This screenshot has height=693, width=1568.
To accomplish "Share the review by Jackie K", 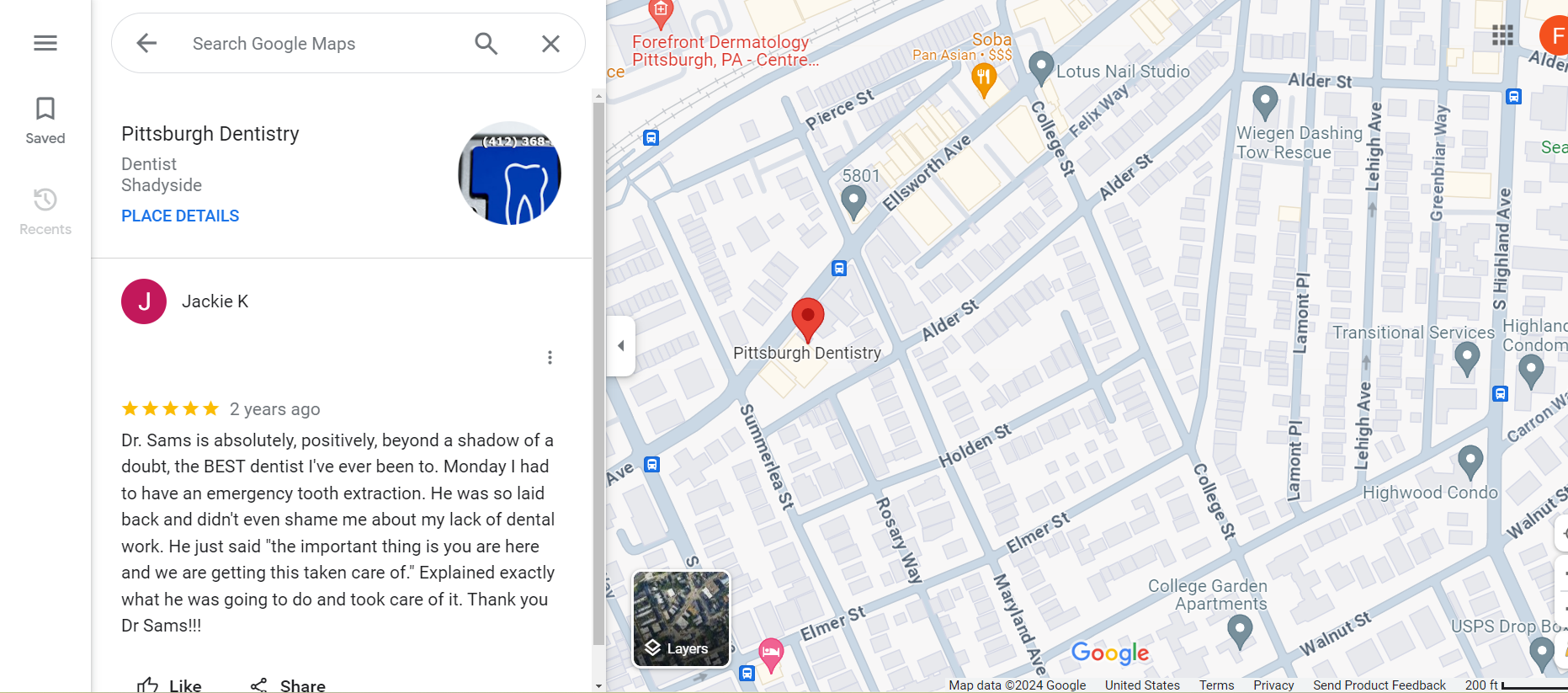I will click(288, 685).
